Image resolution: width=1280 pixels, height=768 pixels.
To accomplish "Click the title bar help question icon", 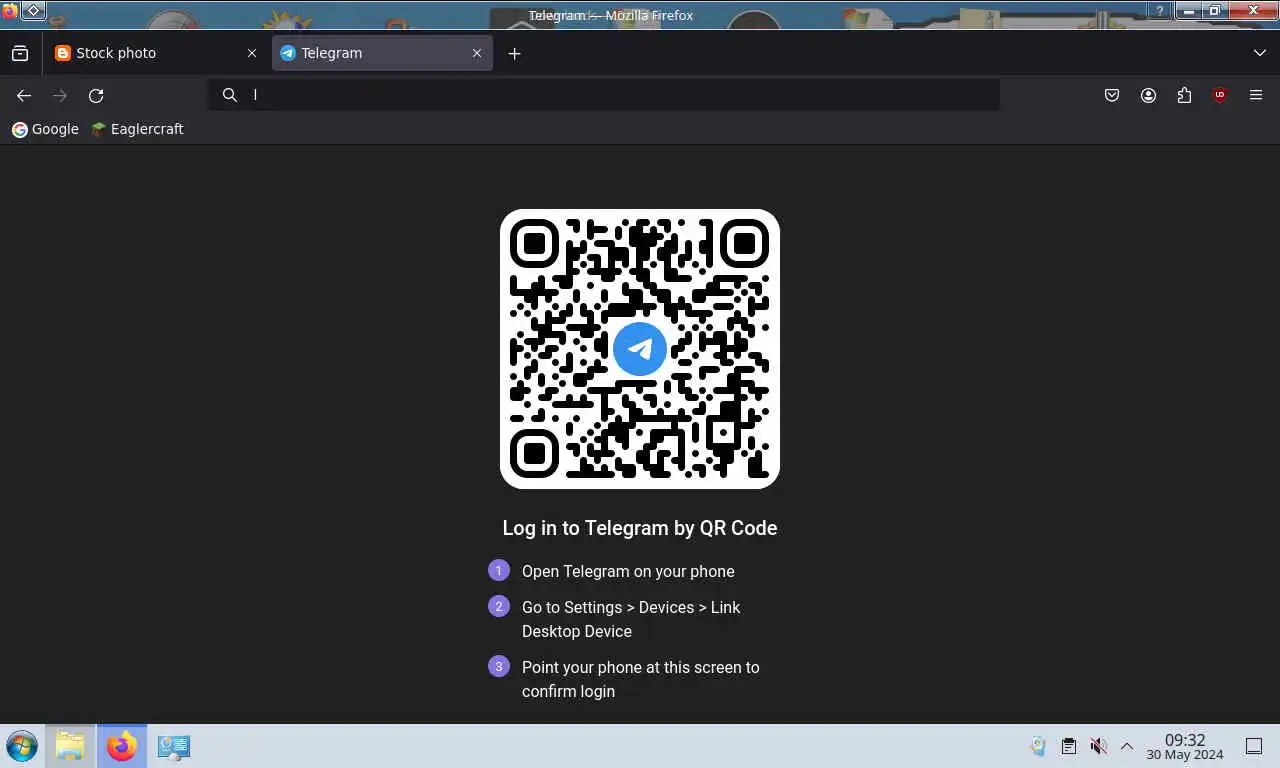I will tap(1160, 11).
